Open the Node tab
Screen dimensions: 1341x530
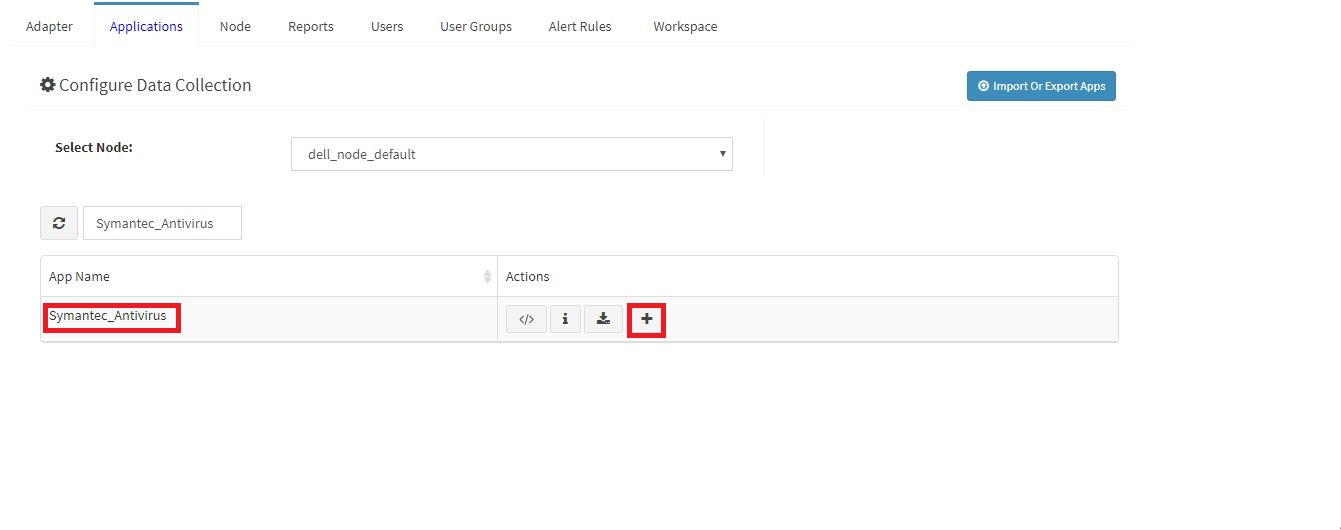[x=235, y=26]
